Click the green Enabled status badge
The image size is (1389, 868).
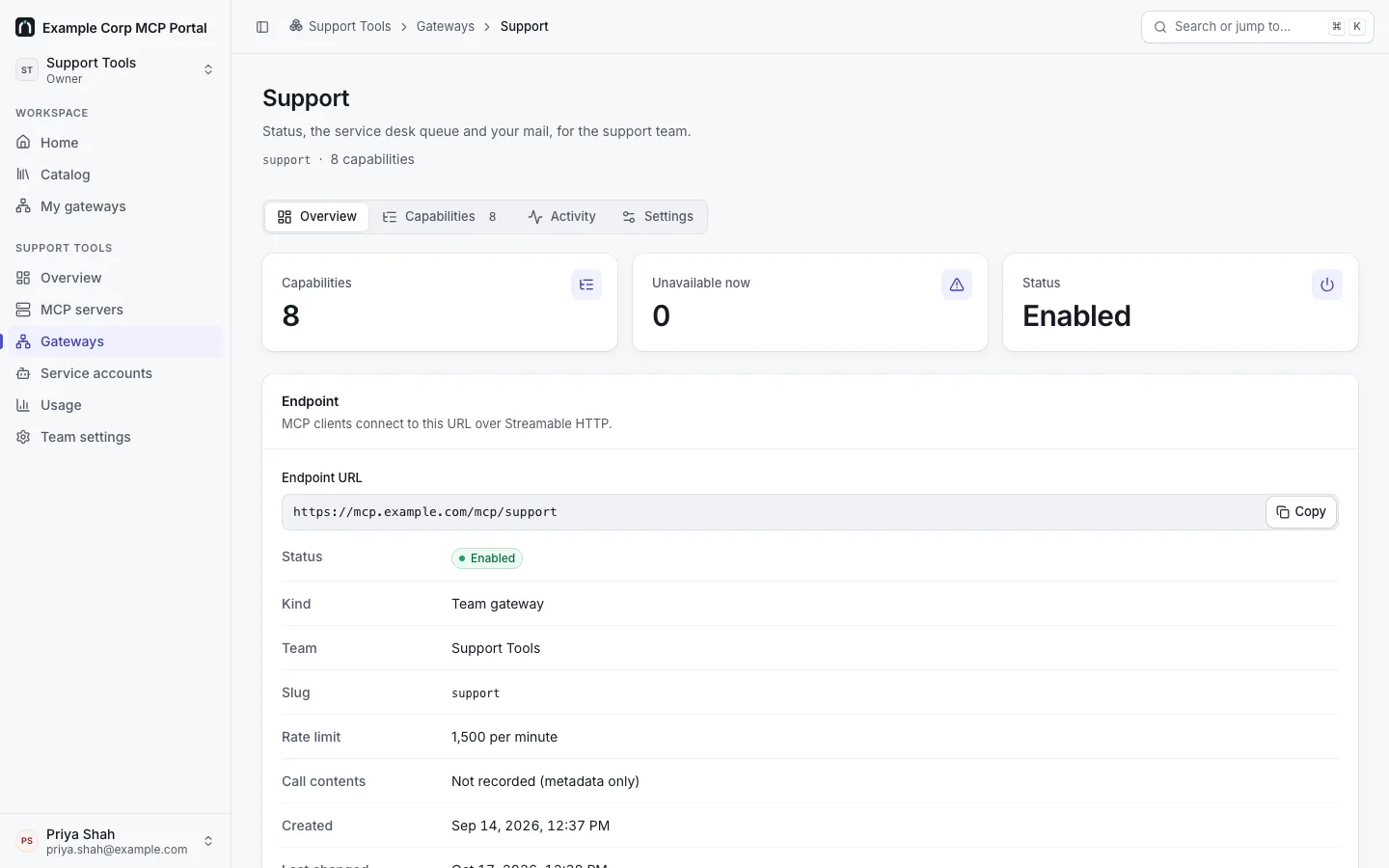487,558
